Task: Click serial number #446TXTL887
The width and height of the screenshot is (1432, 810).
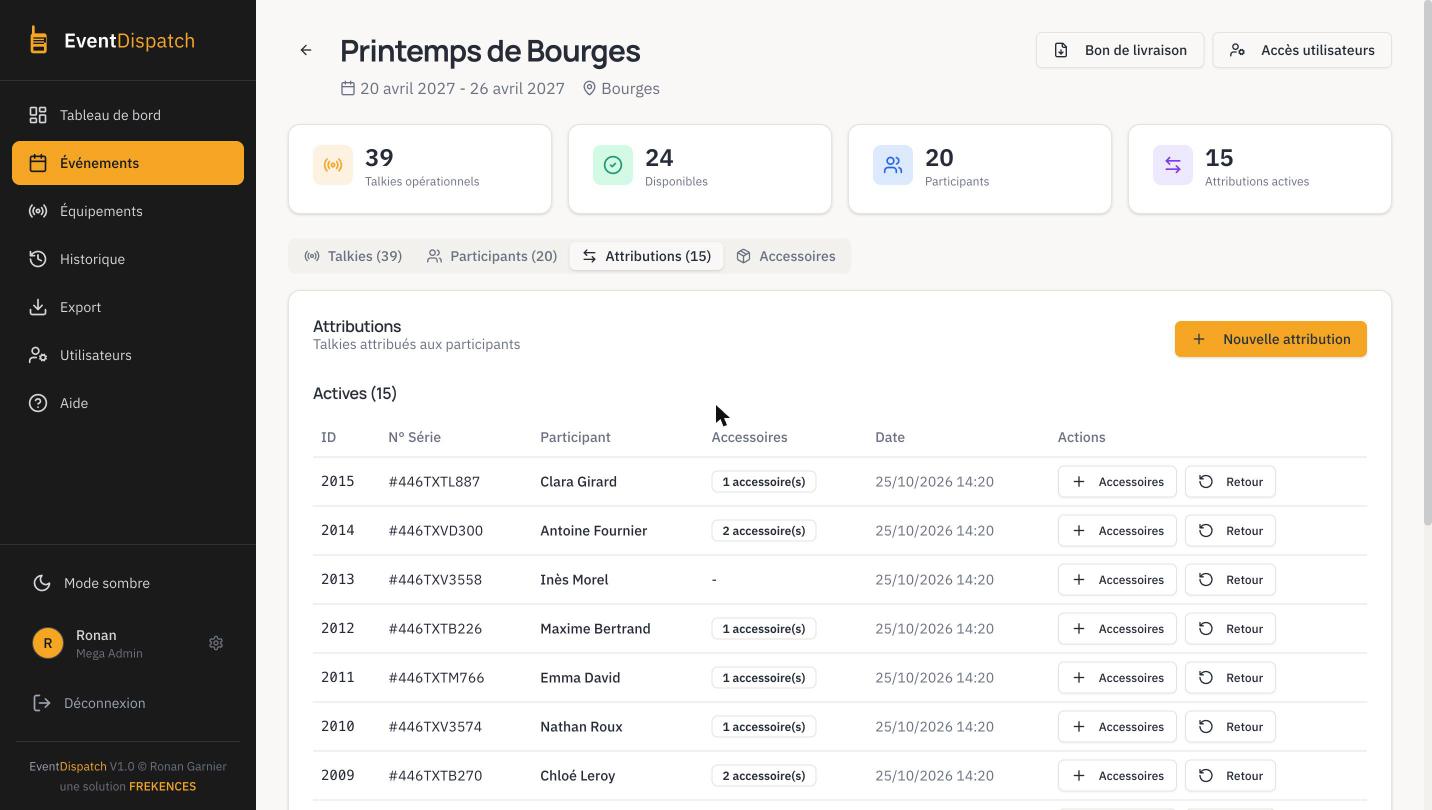Action: coord(434,482)
